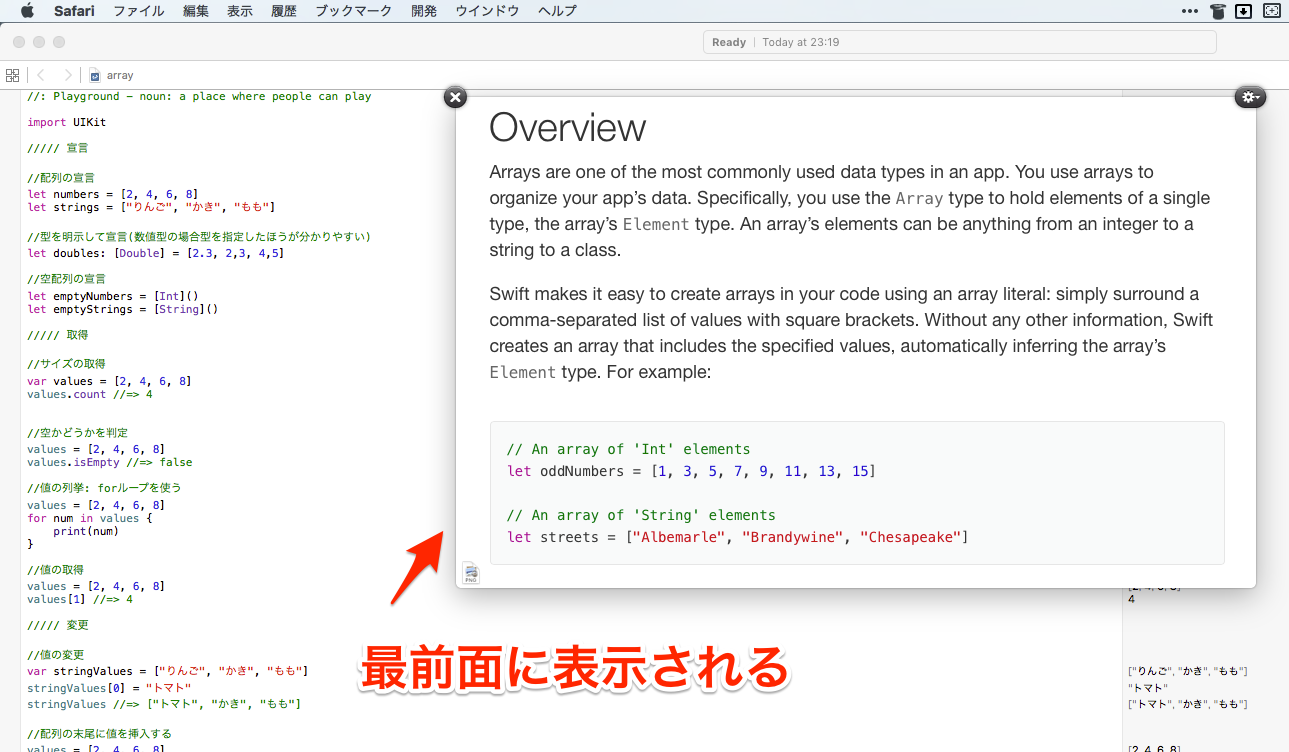Click the yellow minimize window button
Viewport: 1289px width, 752px height.
39,42
